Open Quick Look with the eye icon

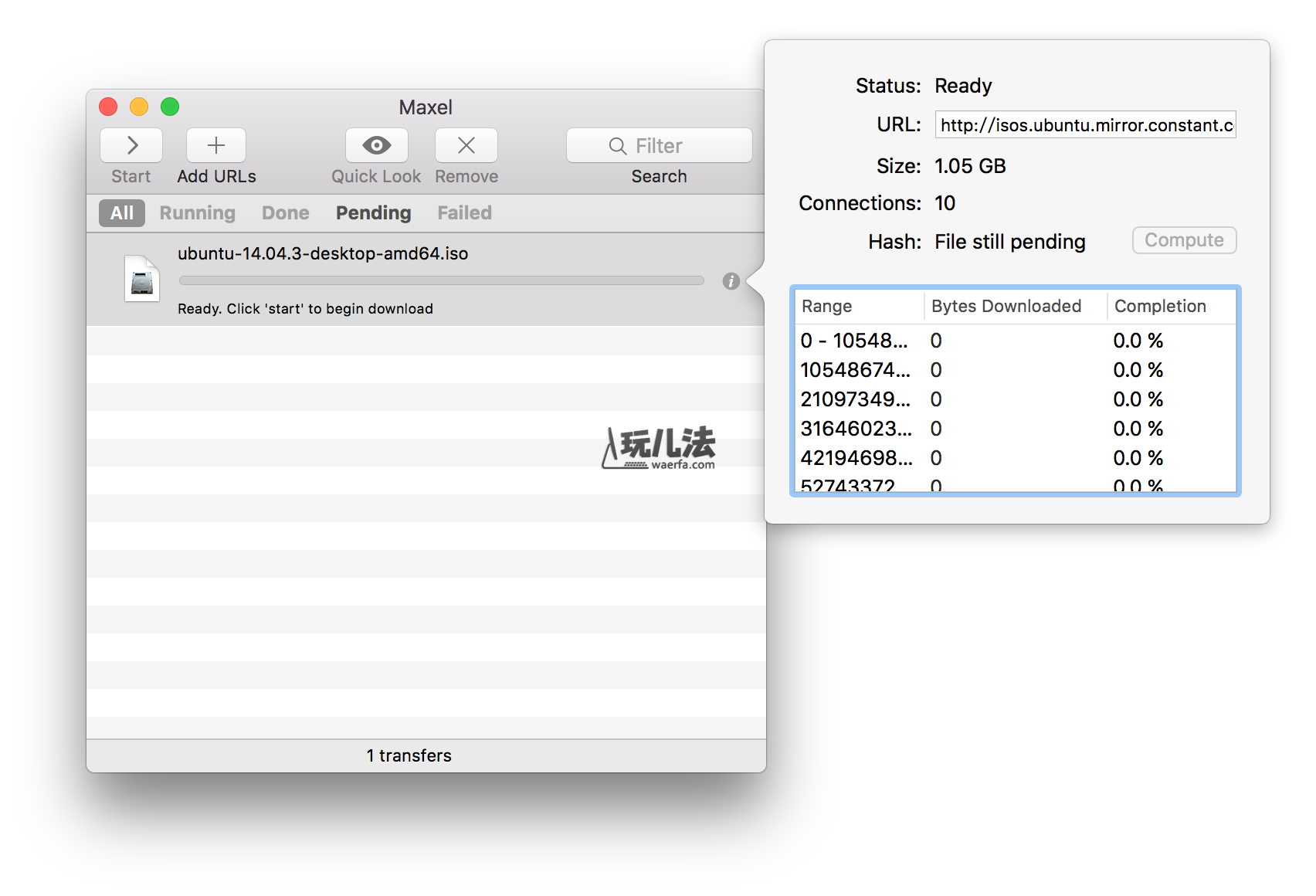(377, 145)
